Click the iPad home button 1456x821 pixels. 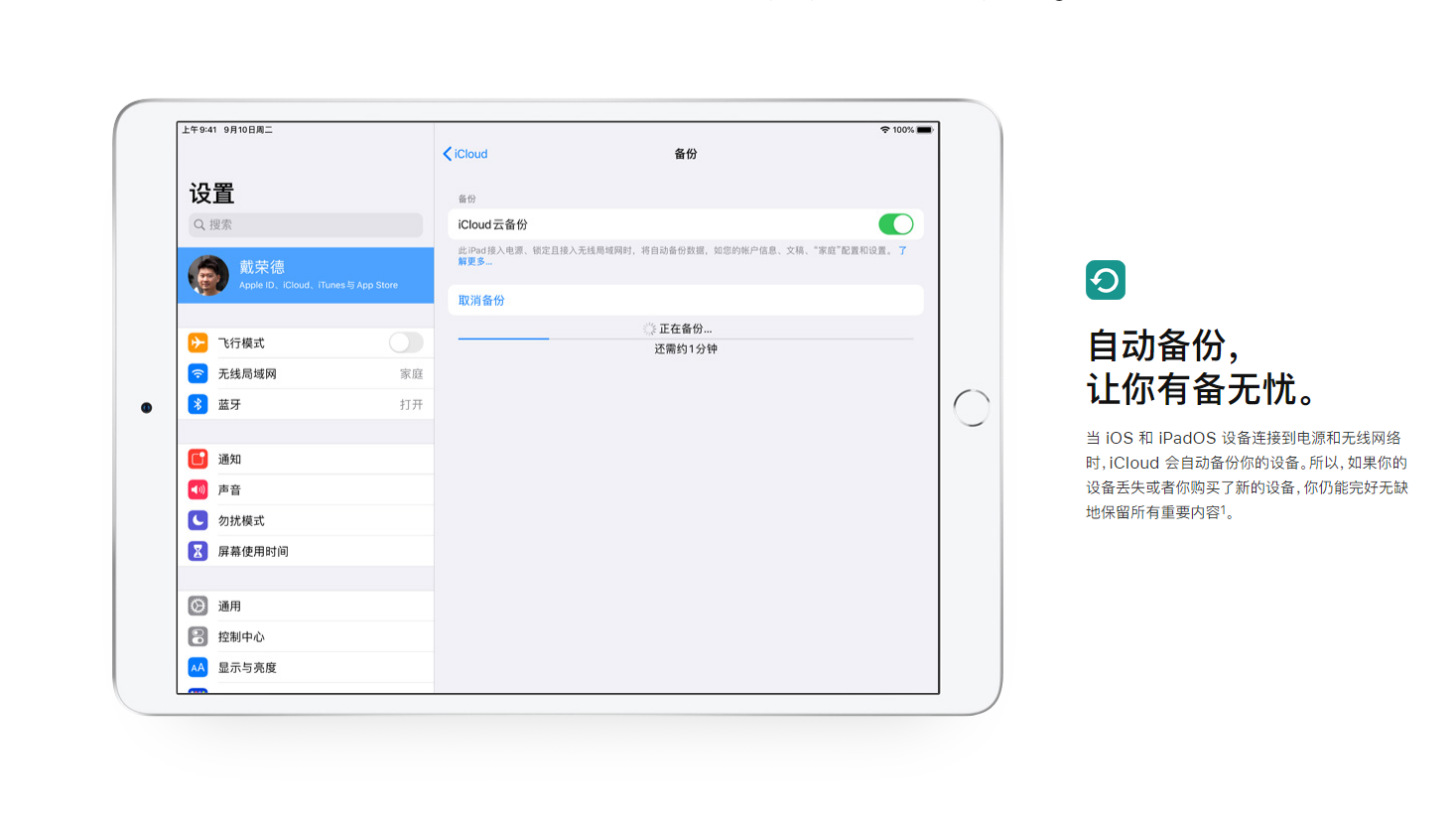[972, 408]
